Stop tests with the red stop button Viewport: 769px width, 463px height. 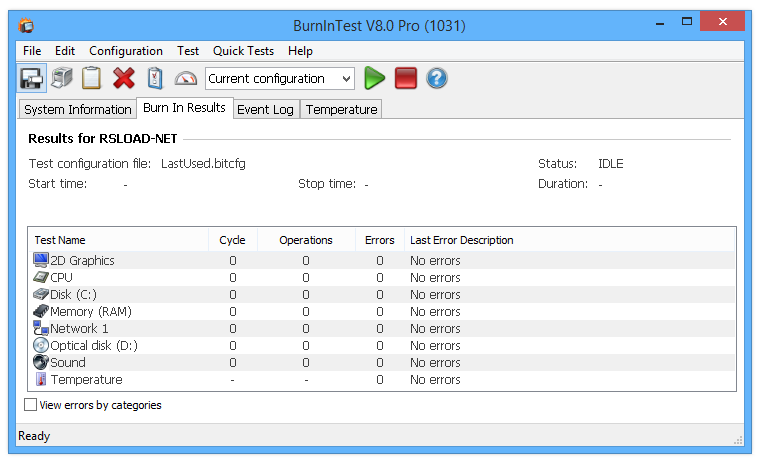pyautogui.click(x=406, y=78)
